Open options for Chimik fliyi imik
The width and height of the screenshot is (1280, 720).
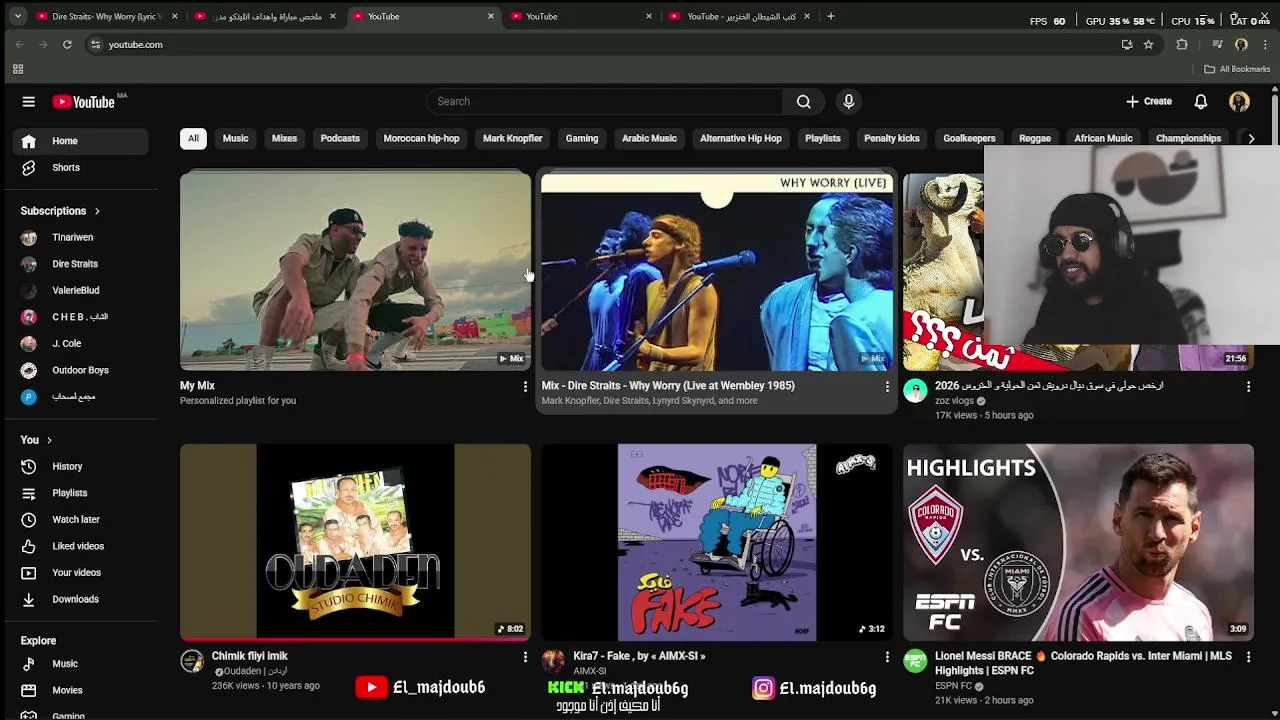point(525,657)
